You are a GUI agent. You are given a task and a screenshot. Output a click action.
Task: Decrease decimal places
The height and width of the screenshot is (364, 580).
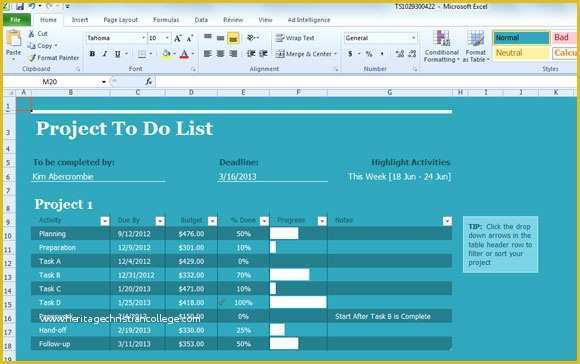click(x=412, y=54)
